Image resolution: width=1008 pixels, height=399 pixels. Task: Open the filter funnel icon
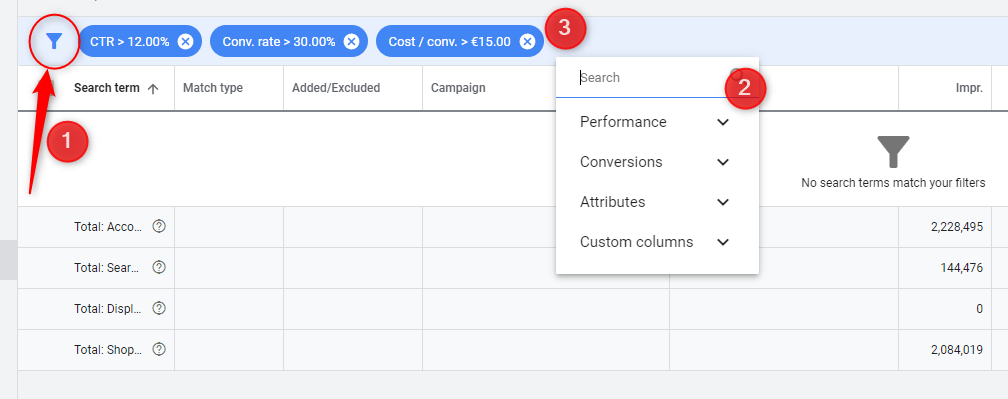point(55,42)
